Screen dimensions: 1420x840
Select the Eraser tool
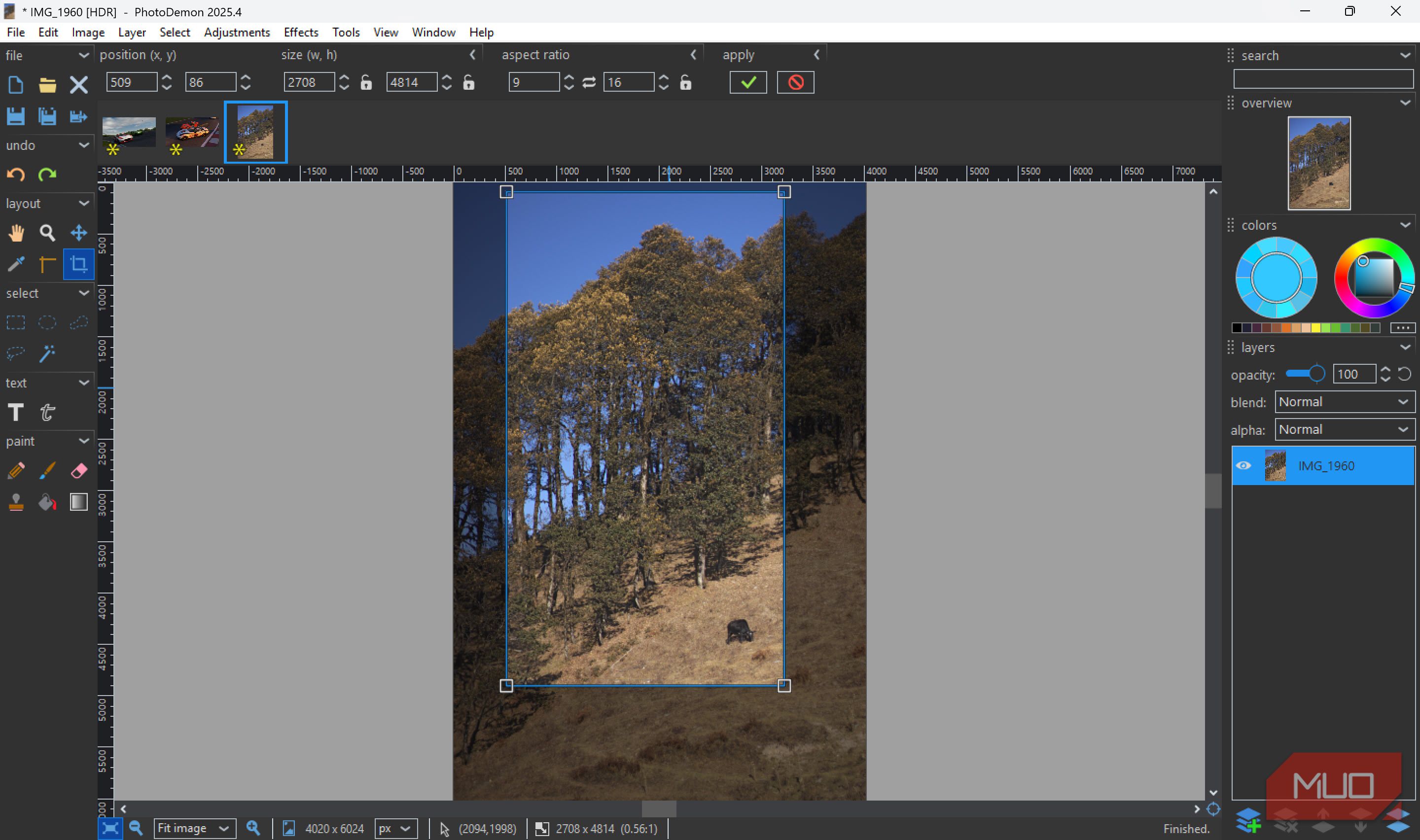[x=79, y=470]
